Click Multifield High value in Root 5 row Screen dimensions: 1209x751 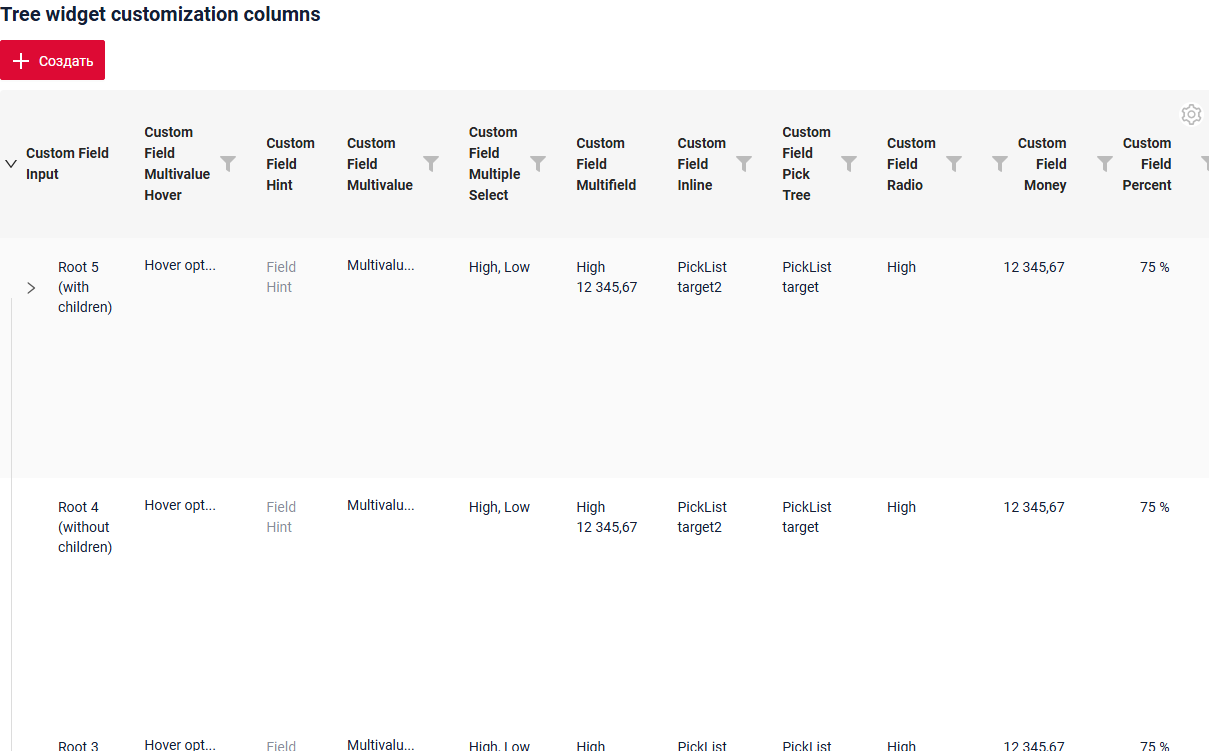(591, 267)
